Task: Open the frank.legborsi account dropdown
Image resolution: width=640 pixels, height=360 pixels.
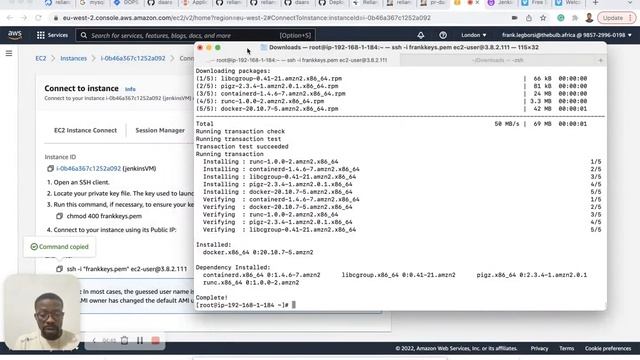Action: click(567, 36)
